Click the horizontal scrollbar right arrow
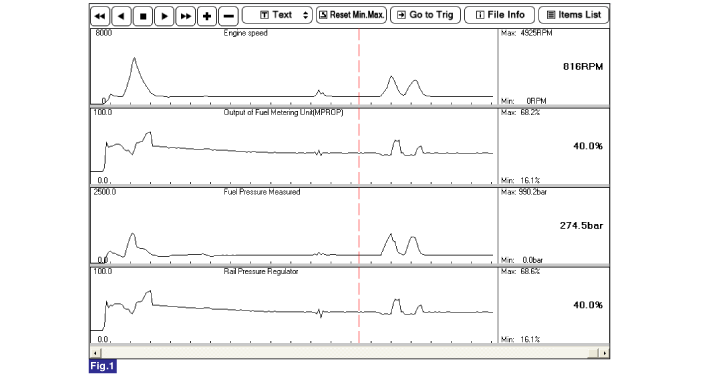 click(604, 353)
